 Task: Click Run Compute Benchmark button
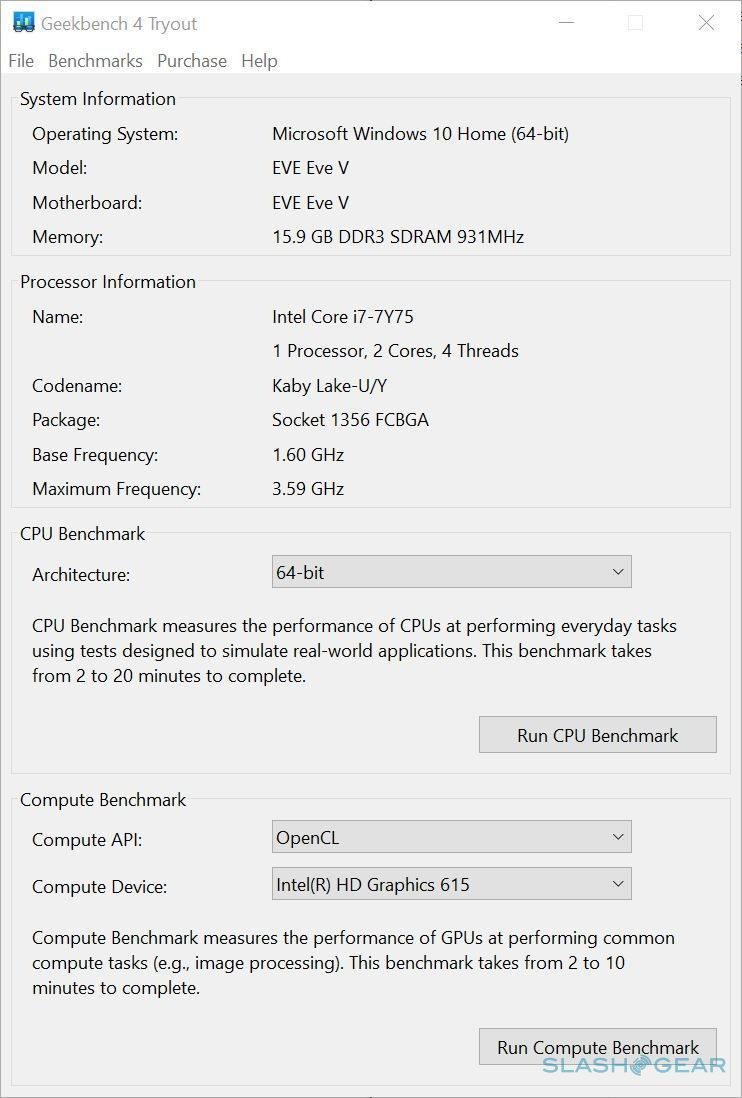pyautogui.click(x=598, y=1047)
